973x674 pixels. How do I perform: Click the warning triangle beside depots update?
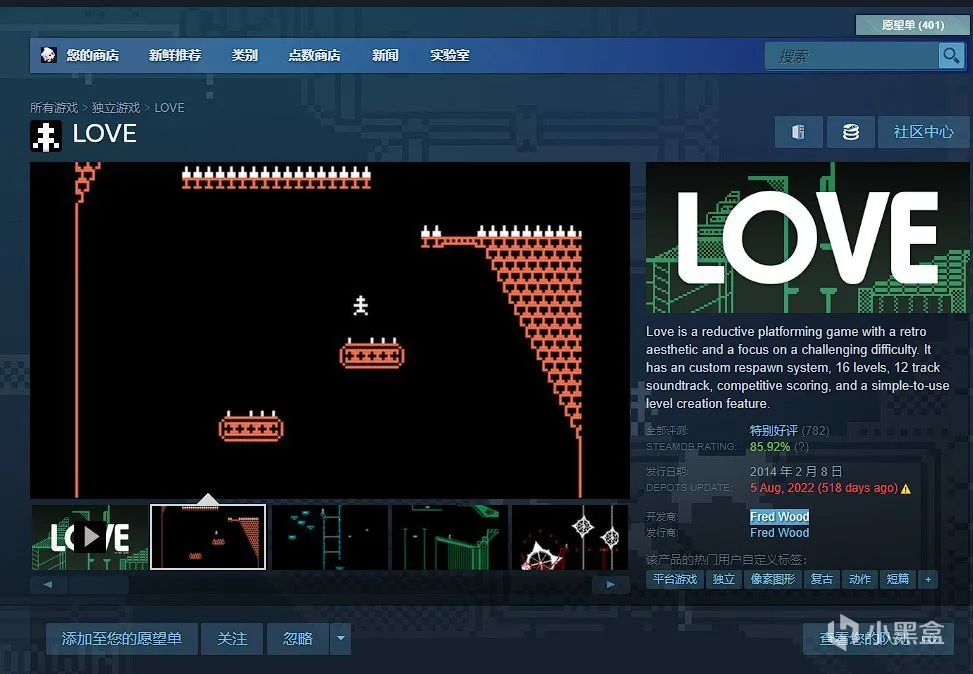click(x=906, y=488)
